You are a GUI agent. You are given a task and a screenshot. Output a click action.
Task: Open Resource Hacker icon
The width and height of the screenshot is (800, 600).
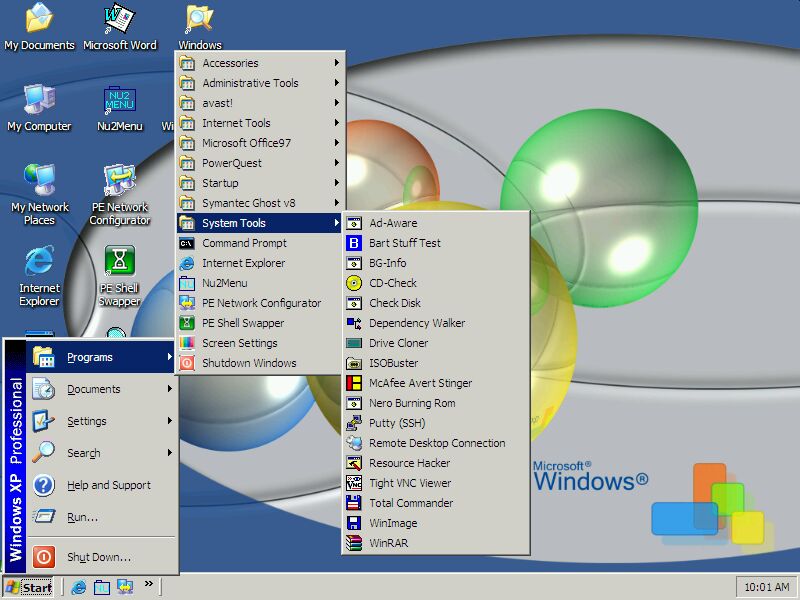click(354, 463)
